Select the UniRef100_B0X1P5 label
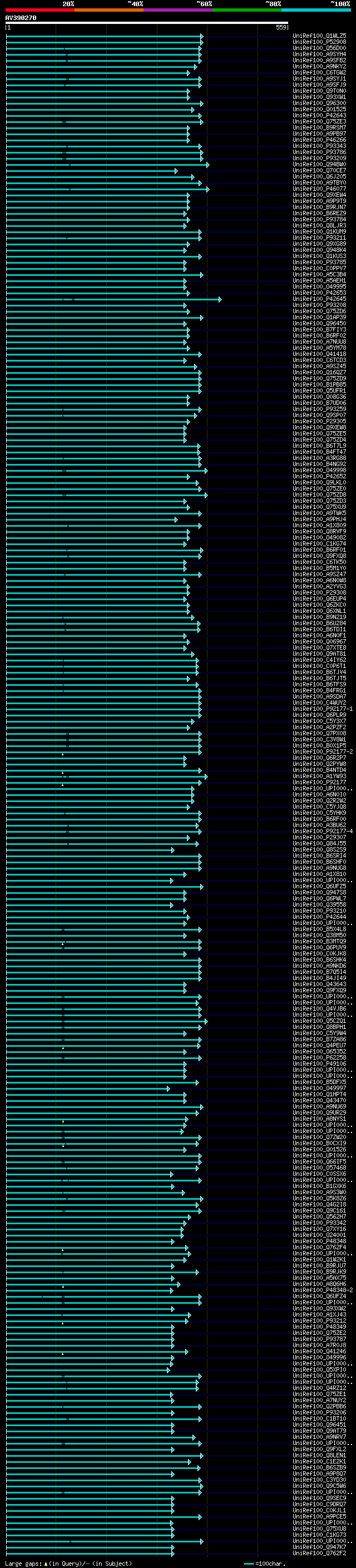 click(319, 746)
